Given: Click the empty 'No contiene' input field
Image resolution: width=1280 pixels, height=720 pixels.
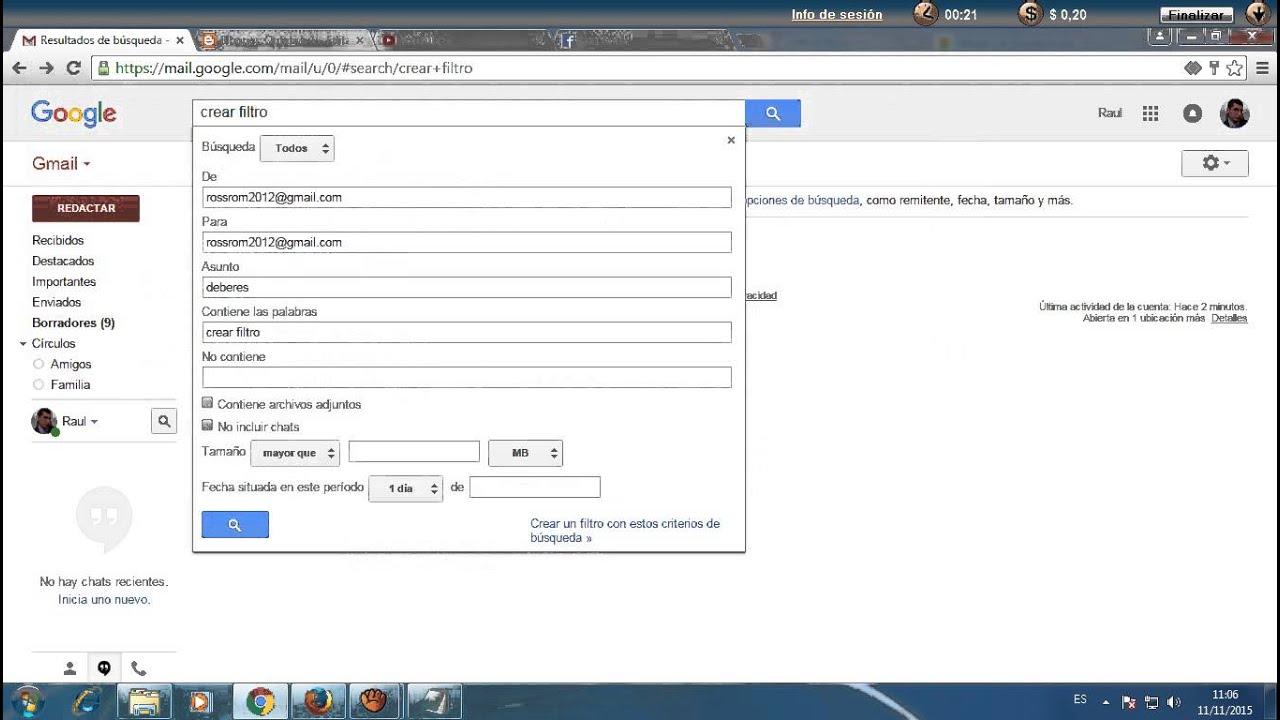Looking at the screenshot, I should (x=467, y=377).
